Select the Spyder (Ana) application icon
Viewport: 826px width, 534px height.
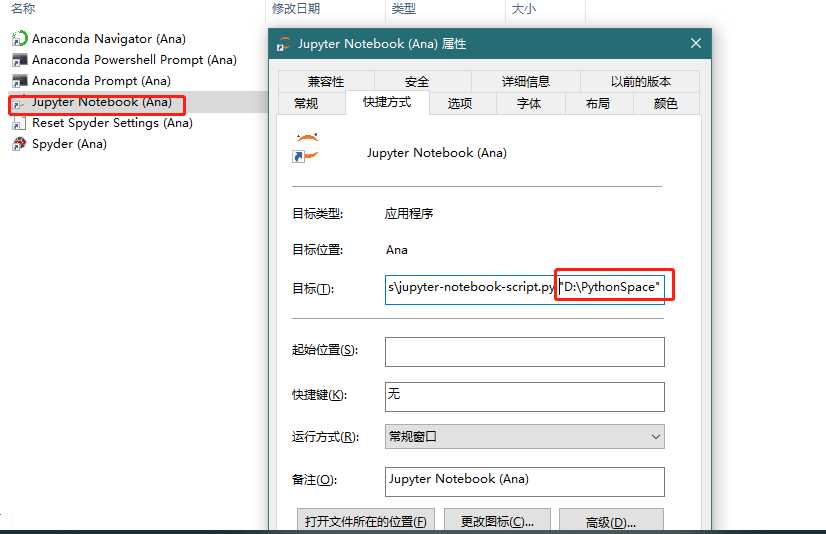point(19,144)
